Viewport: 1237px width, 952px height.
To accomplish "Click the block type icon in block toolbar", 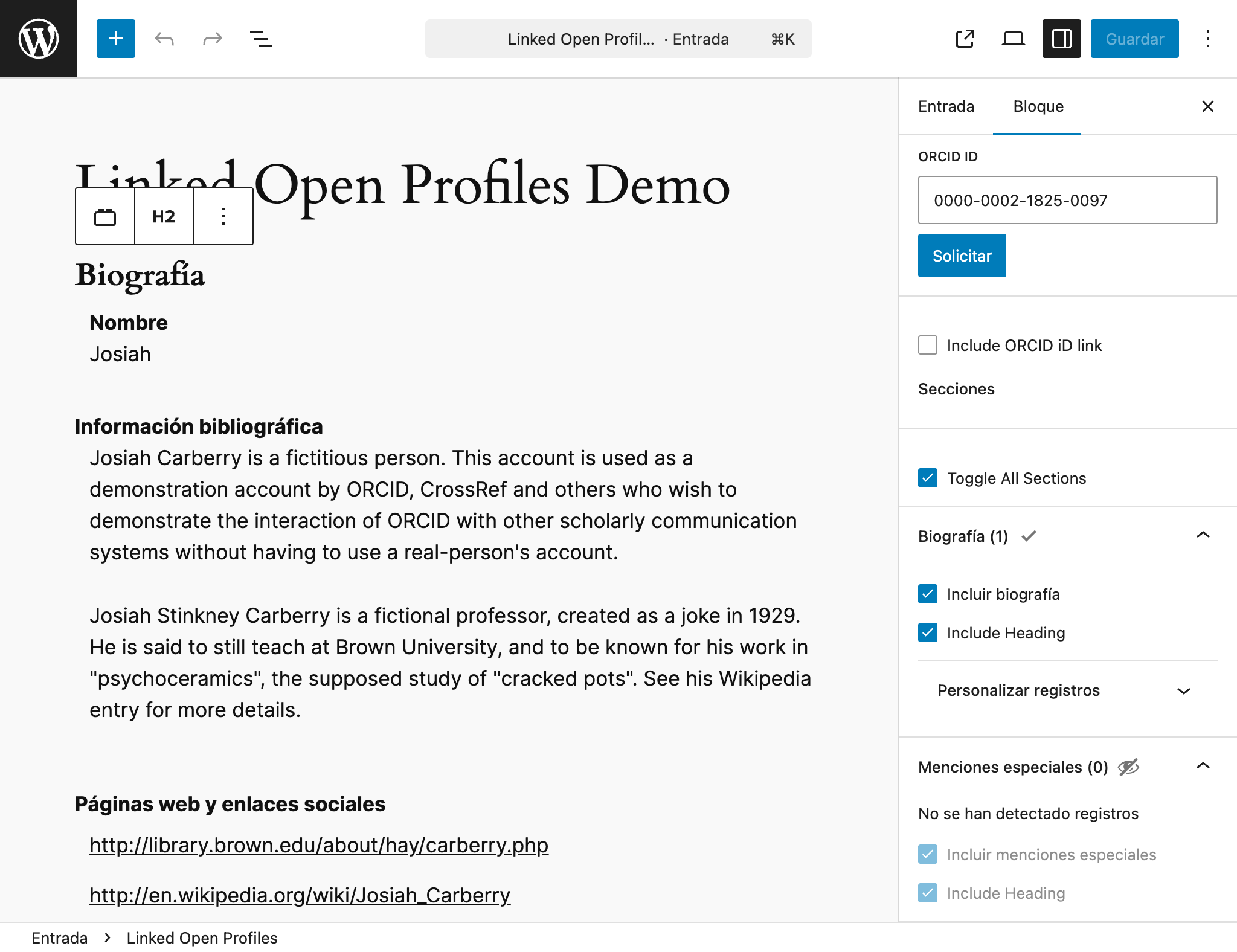I will [x=105, y=216].
